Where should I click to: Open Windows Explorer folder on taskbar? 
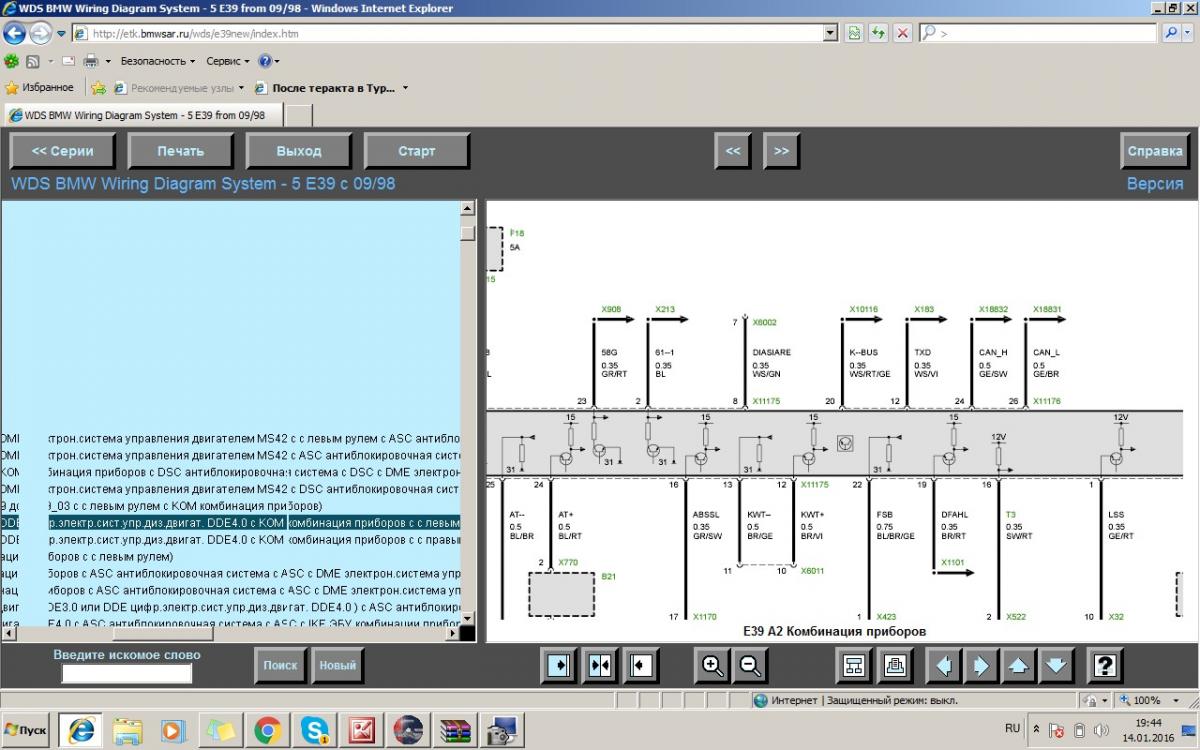pos(127,731)
